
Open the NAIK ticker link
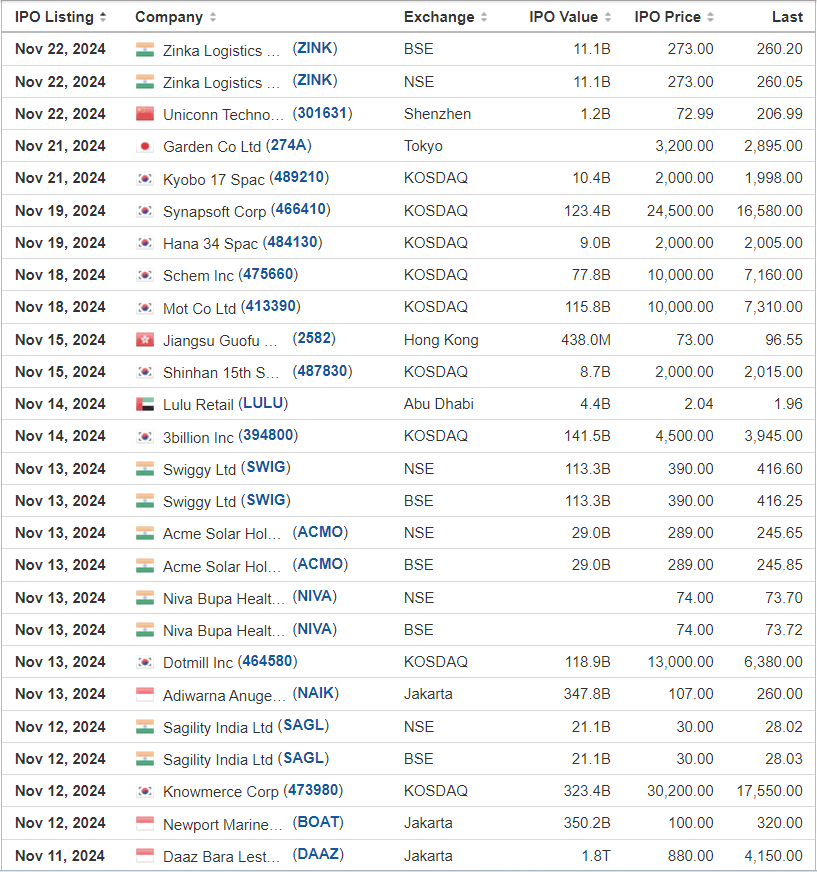click(316, 693)
